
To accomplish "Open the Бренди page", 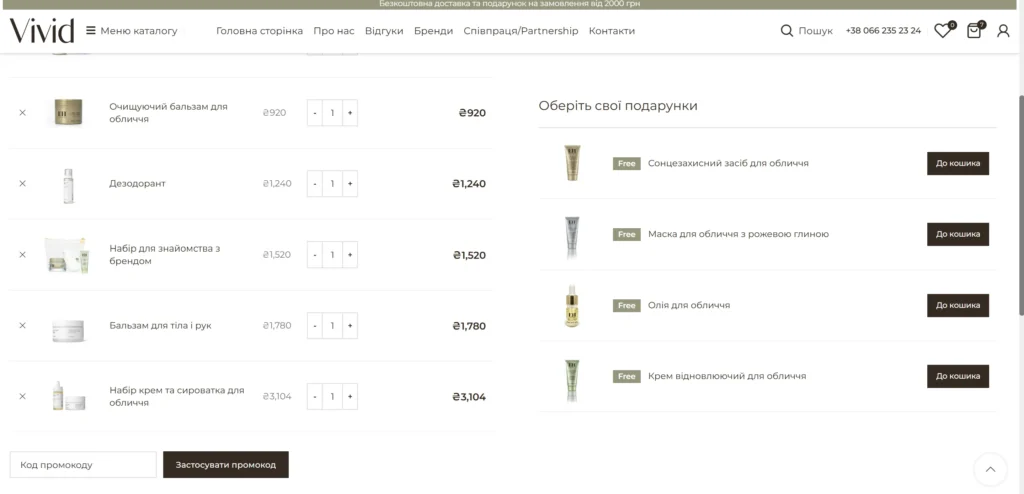I will tap(433, 31).
